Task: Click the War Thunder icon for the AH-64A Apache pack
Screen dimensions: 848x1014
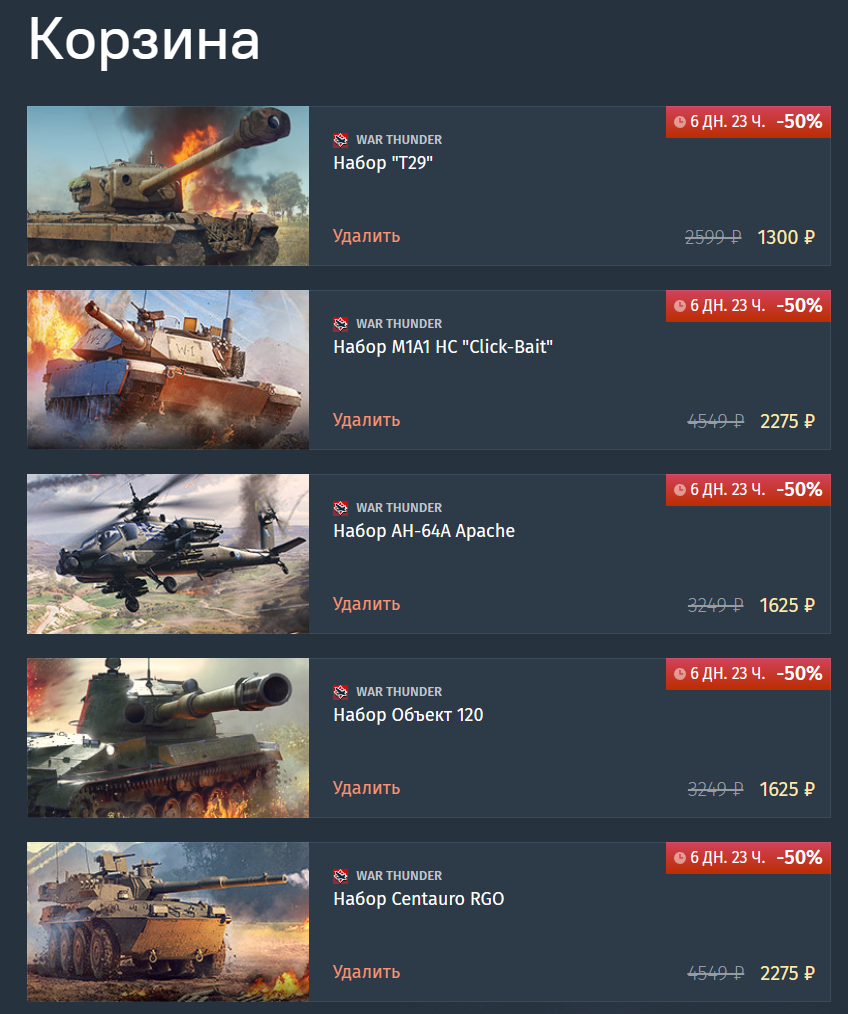Action: [x=340, y=508]
